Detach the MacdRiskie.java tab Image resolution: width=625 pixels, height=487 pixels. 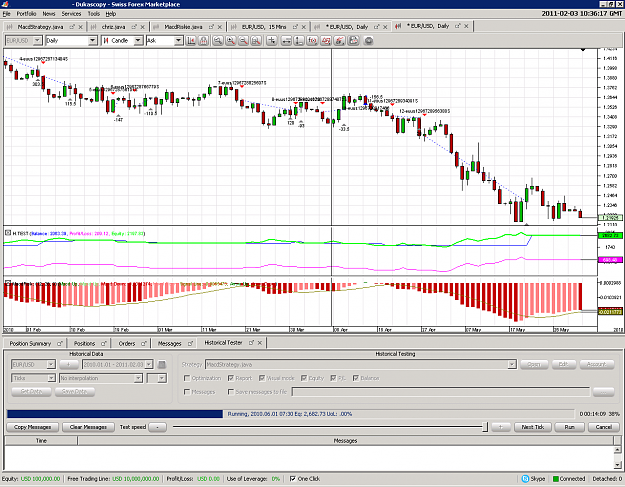point(211,27)
